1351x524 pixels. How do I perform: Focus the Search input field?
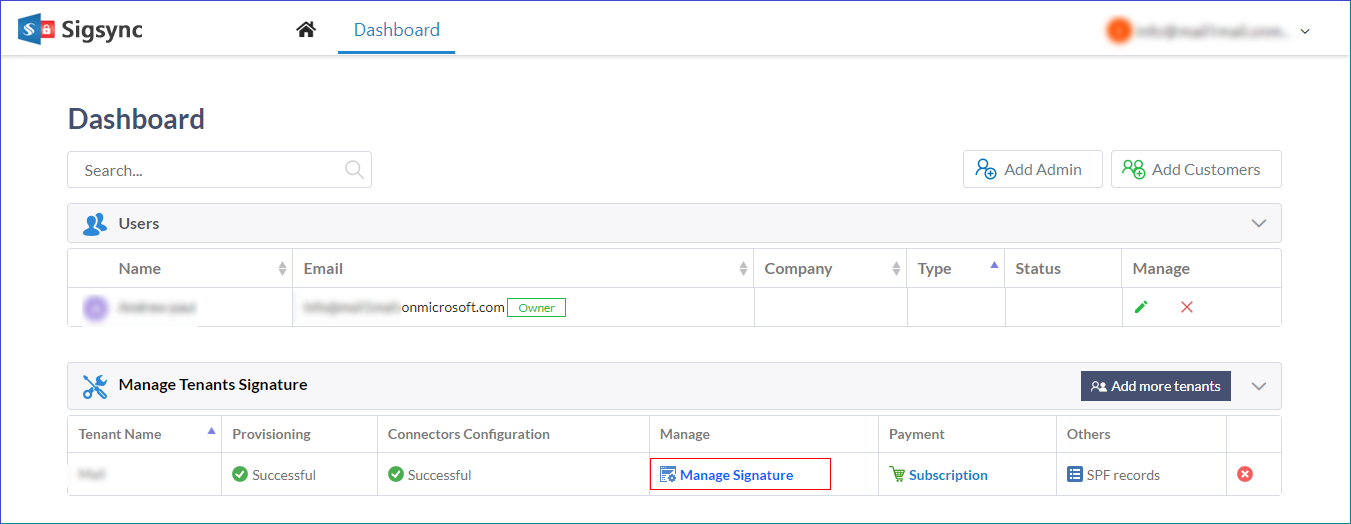pyautogui.click(x=205, y=170)
